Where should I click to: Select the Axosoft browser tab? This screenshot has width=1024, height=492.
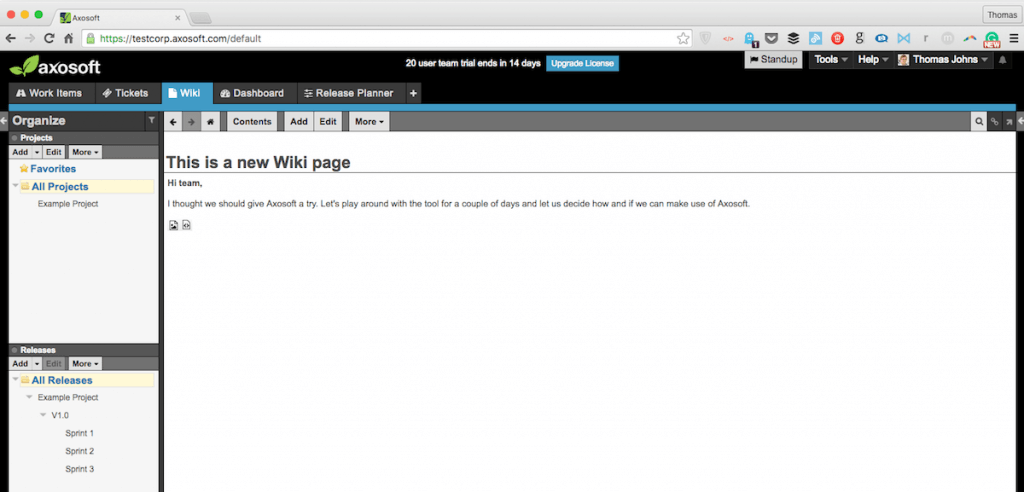tap(120, 18)
